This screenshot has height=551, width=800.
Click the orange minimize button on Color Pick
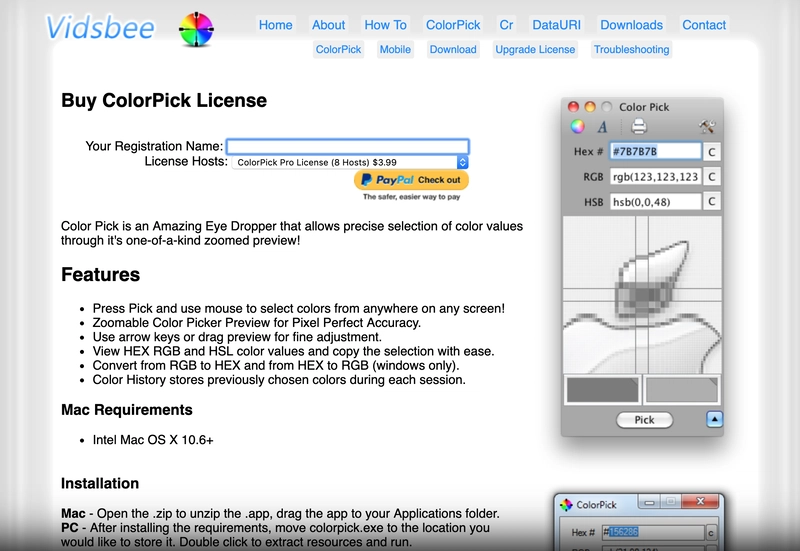590,107
